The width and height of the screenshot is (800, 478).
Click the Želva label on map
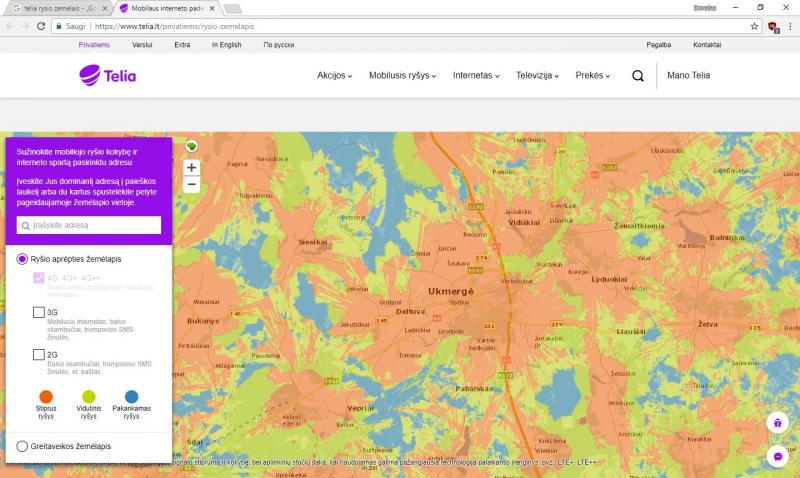[708, 324]
